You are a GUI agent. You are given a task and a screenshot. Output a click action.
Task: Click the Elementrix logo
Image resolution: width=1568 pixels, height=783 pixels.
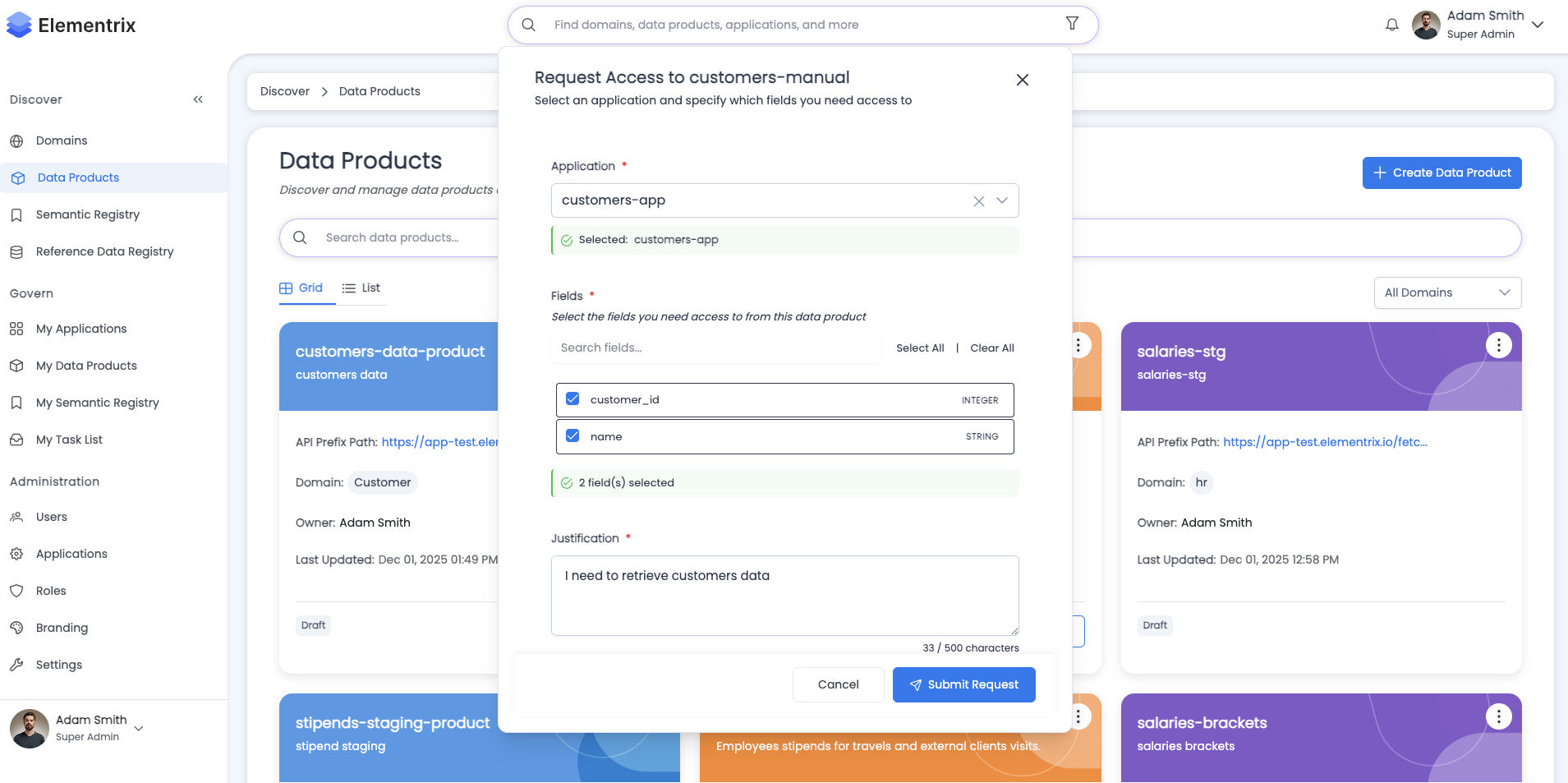(x=71, y=25)
